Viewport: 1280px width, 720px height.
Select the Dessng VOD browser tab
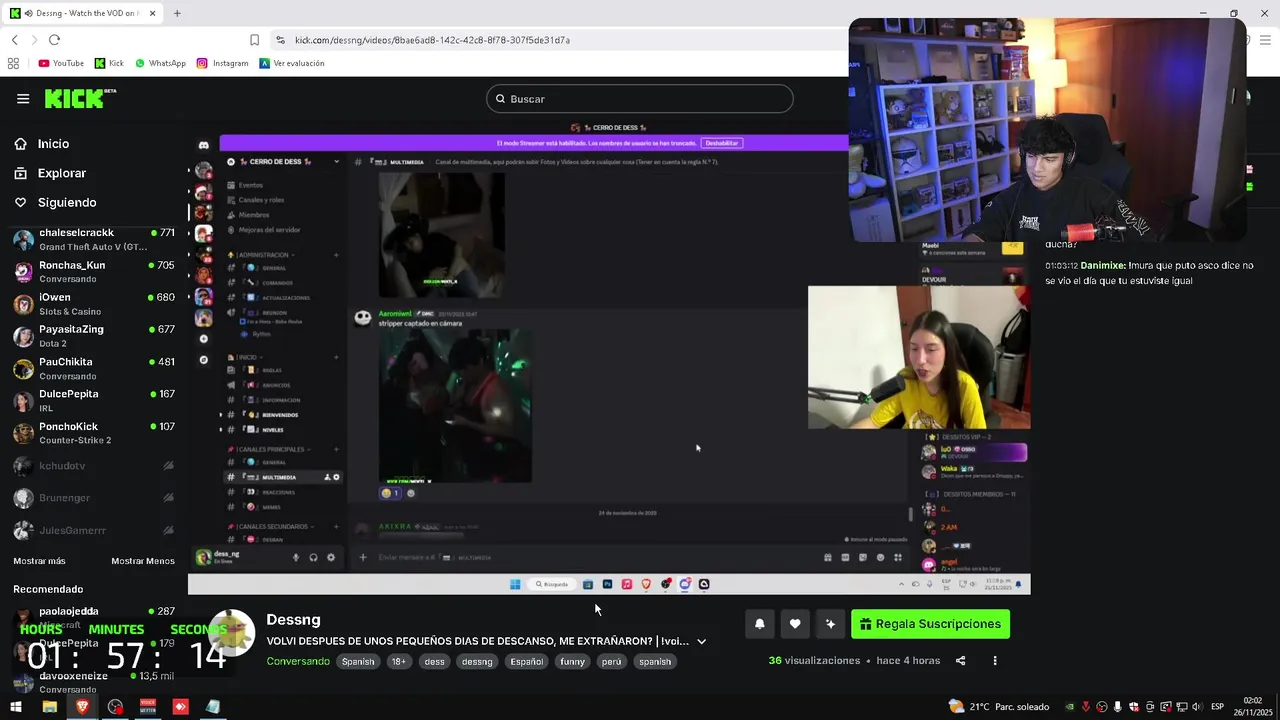[84, 13]
